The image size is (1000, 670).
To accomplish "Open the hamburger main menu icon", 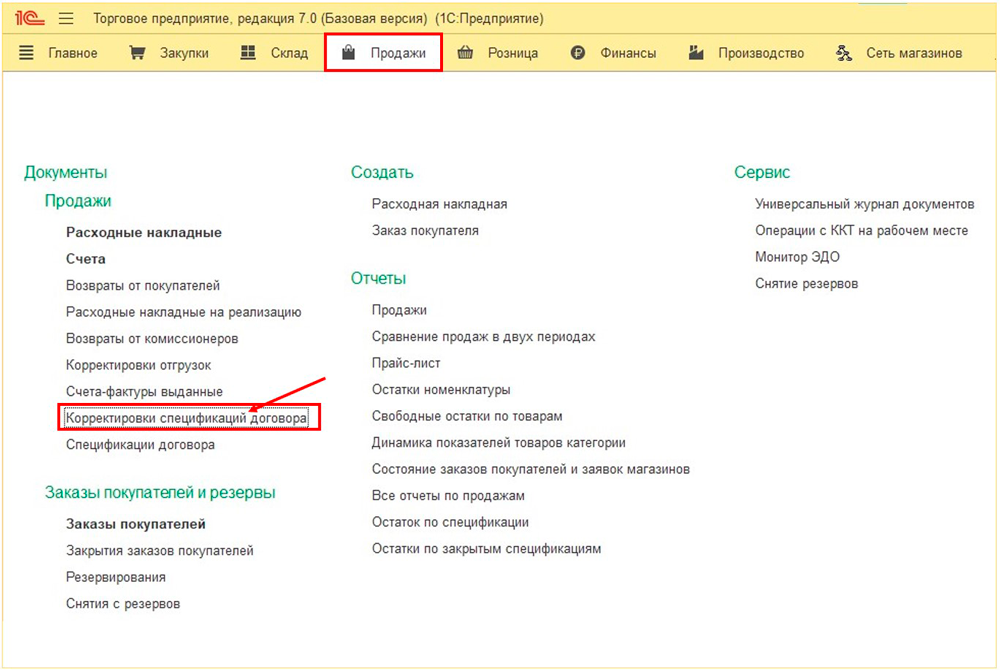I will [x=67, y=19].
